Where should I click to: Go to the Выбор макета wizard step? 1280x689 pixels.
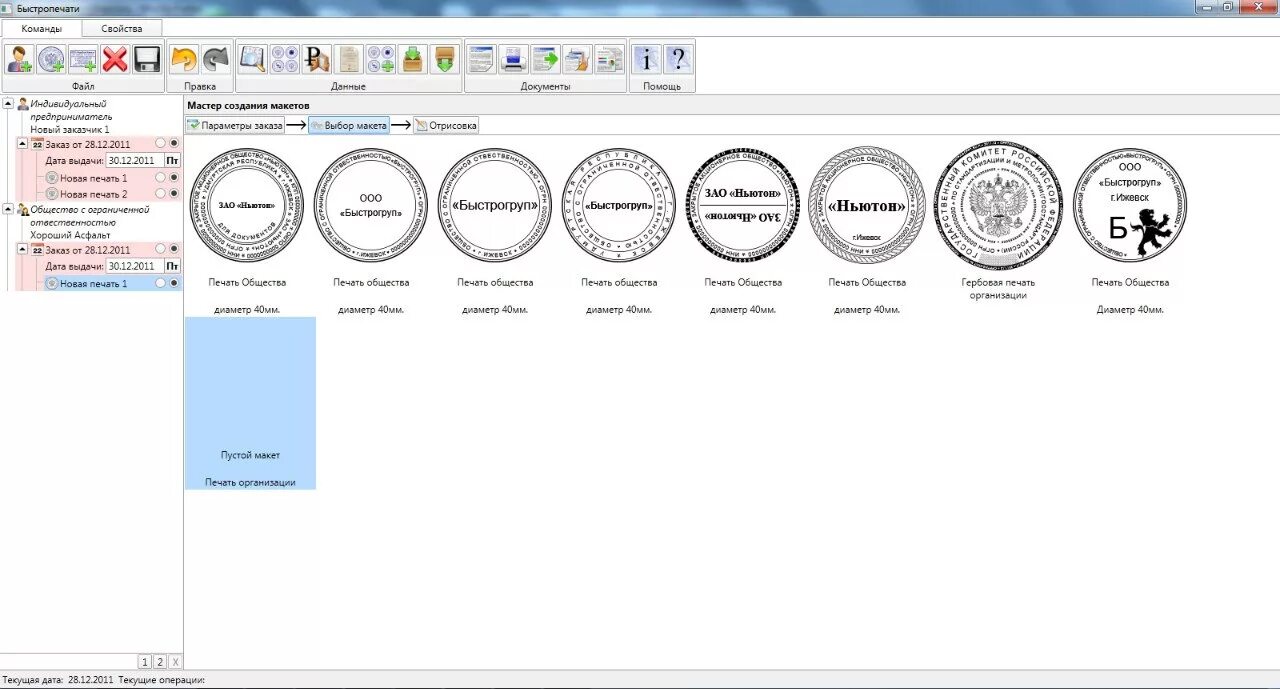(x=348, y=125)
